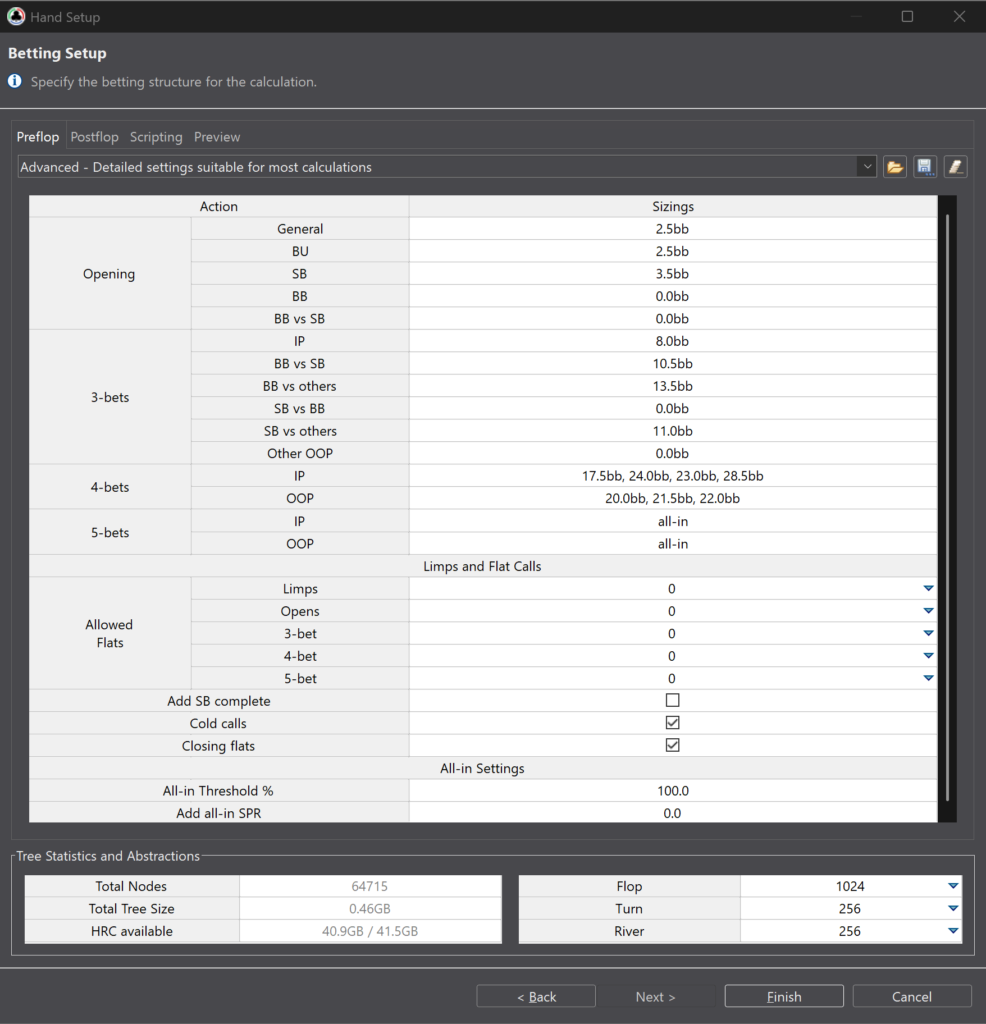Edit the 3-bets BB vs SB sizing 10.5bb
Screen dimensions: 986x1024
(673, 364)
